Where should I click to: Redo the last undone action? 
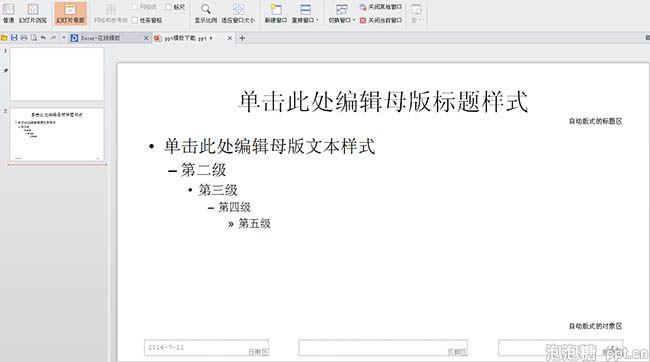pyautogui.click(x=53, y=38)
